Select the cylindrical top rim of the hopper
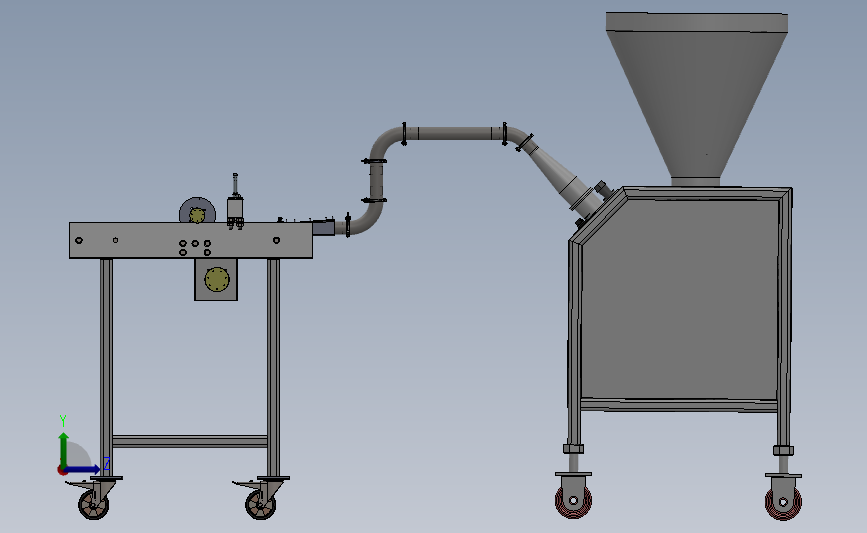The image size is (867, 533). 697,22
